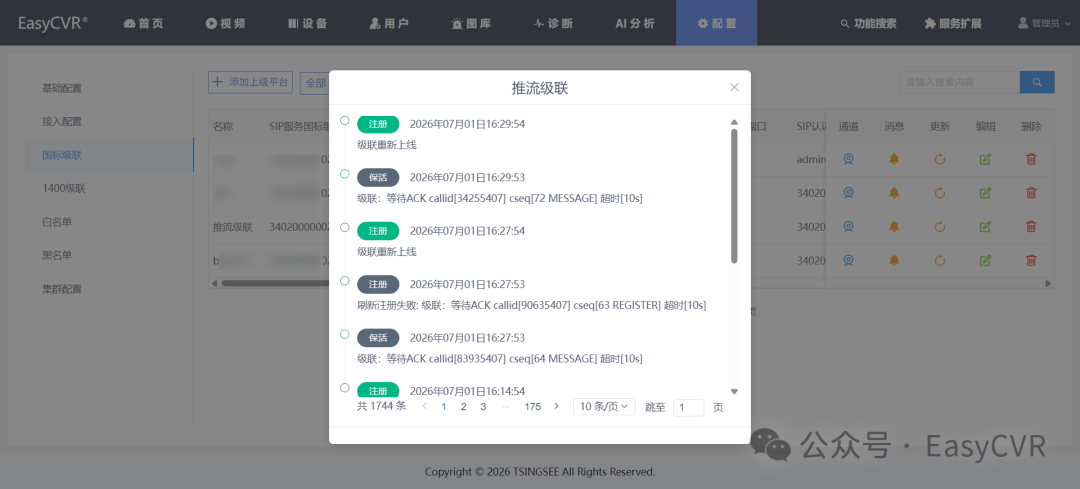Click timestamp 2026年07月01日16:27:54
1080x489 pixels.
point(468,231)
